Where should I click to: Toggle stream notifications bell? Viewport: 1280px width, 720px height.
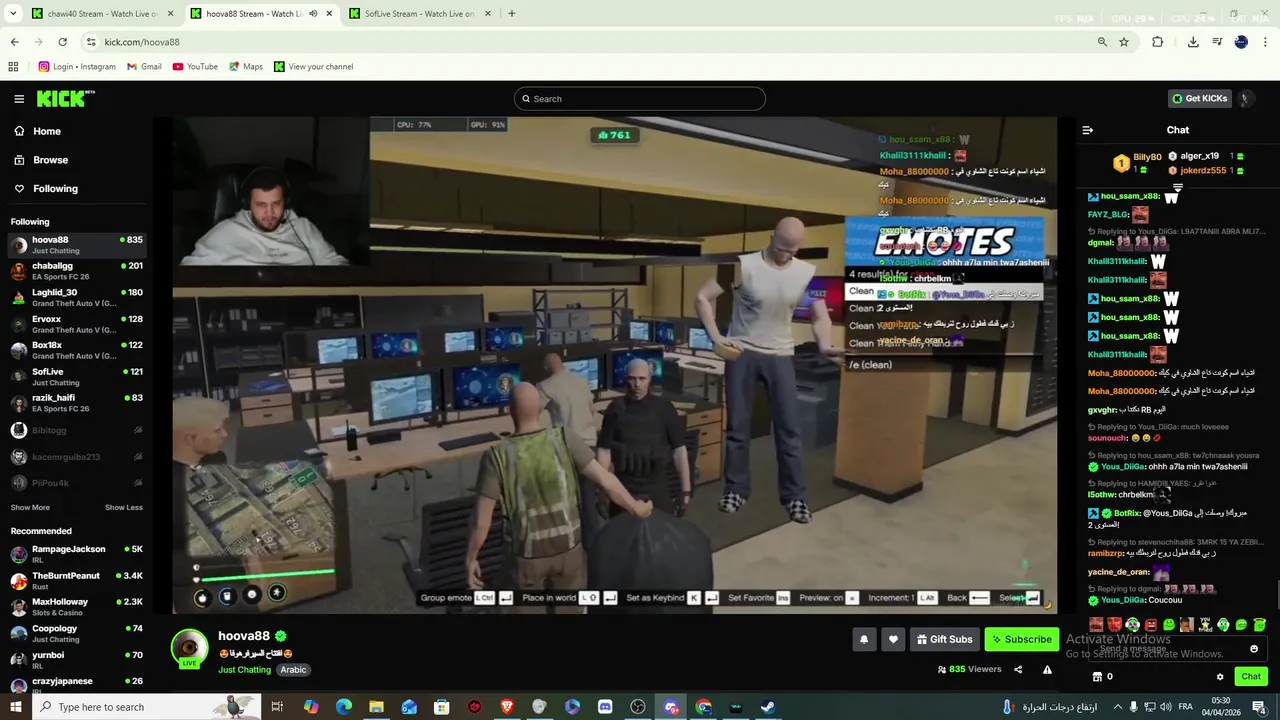(864, 639)
